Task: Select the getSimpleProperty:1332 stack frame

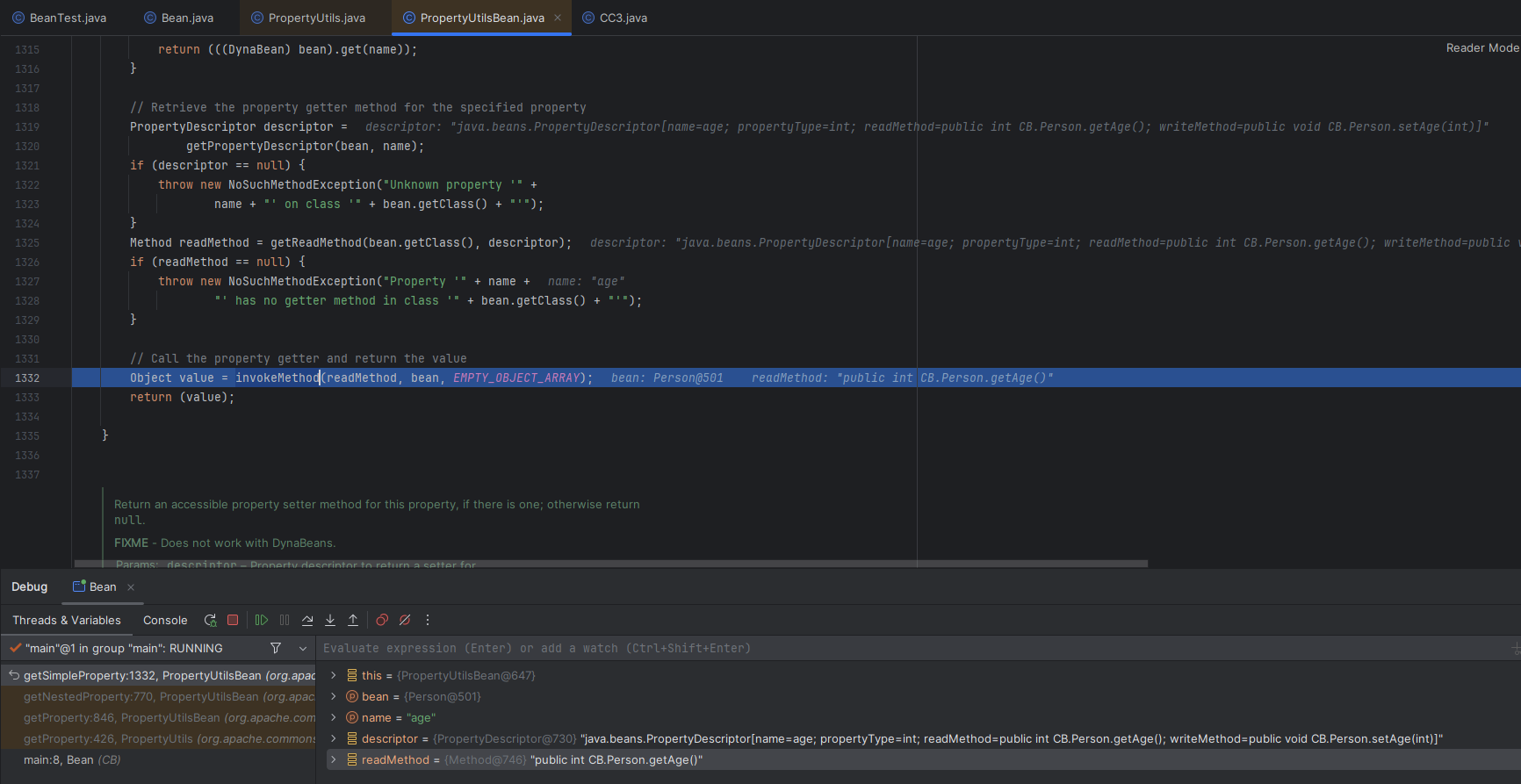Action: pyautogui.click(x=158, y=675)
